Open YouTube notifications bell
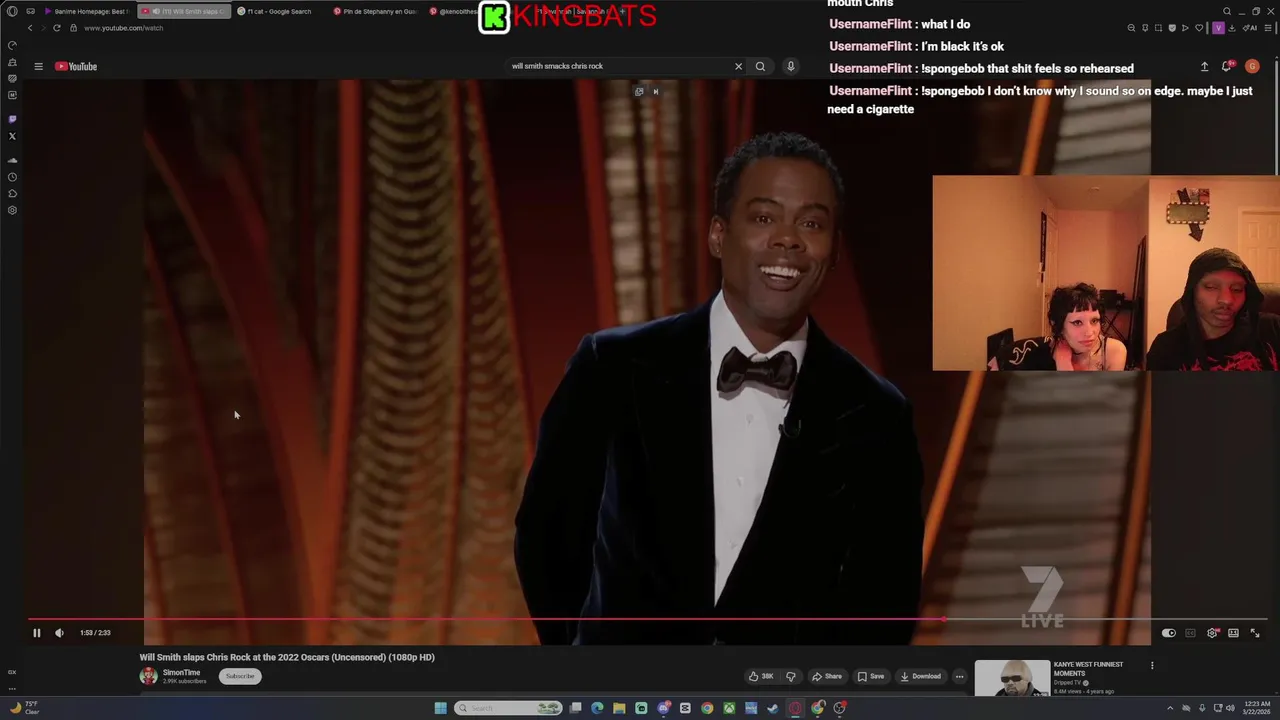 click(1227, 66)
